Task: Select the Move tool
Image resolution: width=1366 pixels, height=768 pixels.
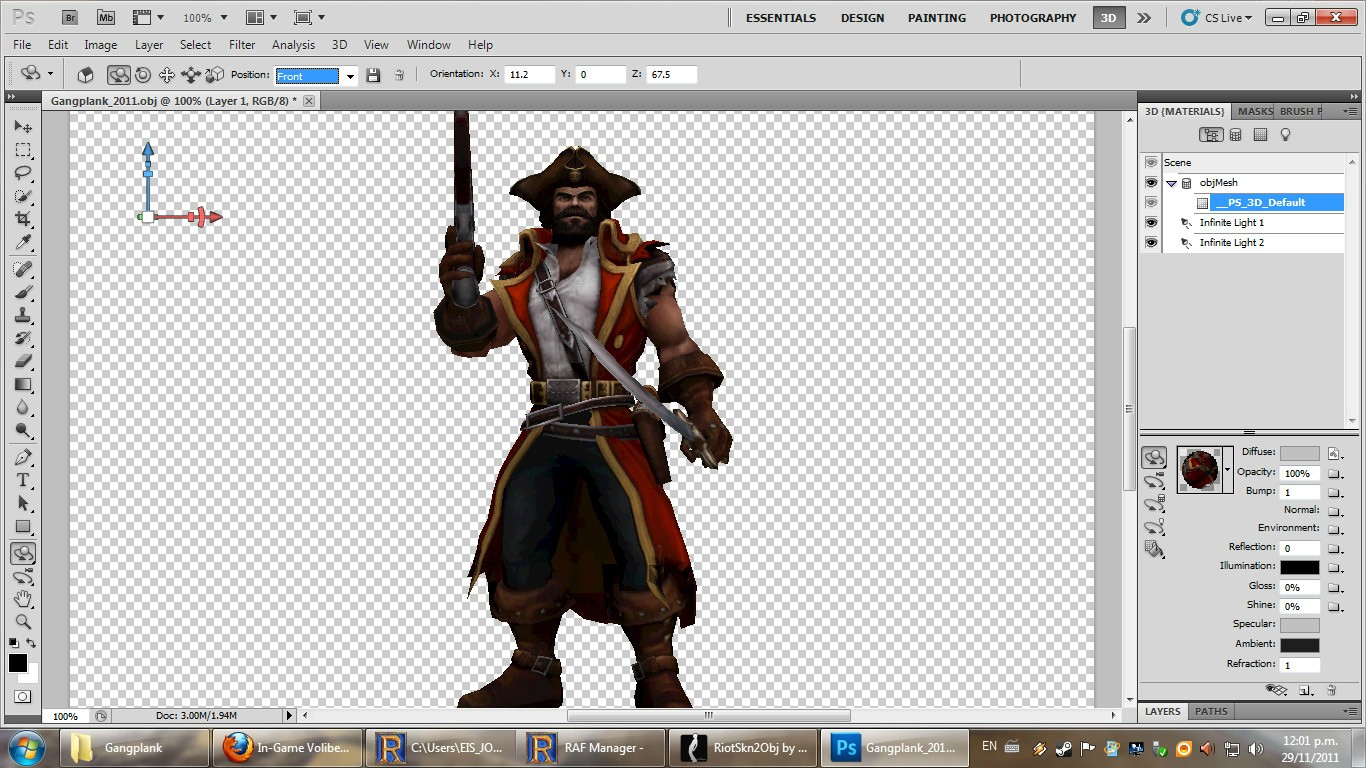Action: tap(23, 127)
